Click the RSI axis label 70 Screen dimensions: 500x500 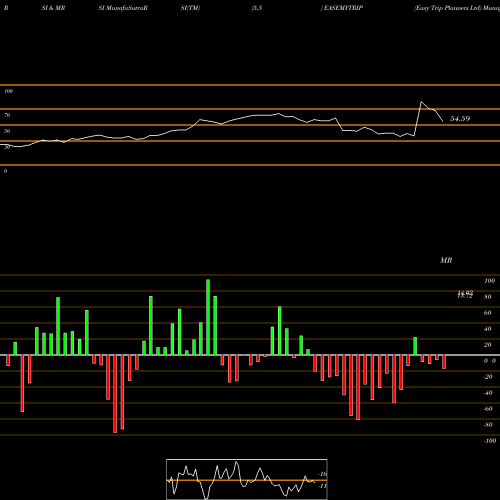point(7,115)
